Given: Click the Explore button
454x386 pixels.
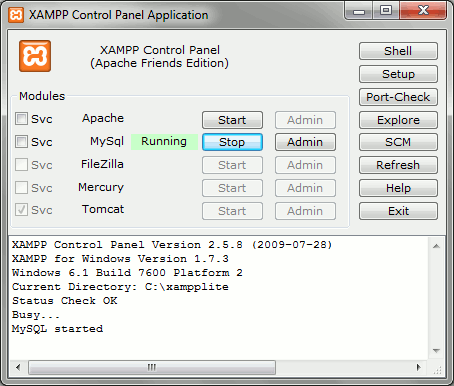Looking at the screenshot, I should click(398, 120).
